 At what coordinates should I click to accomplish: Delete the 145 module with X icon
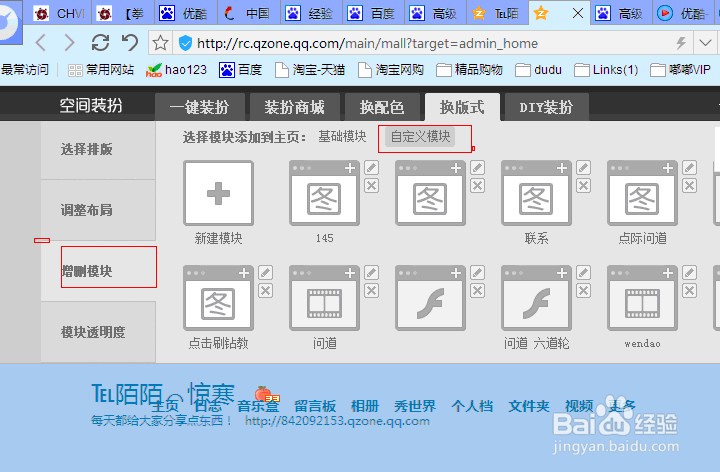click(x=371, y=185)
